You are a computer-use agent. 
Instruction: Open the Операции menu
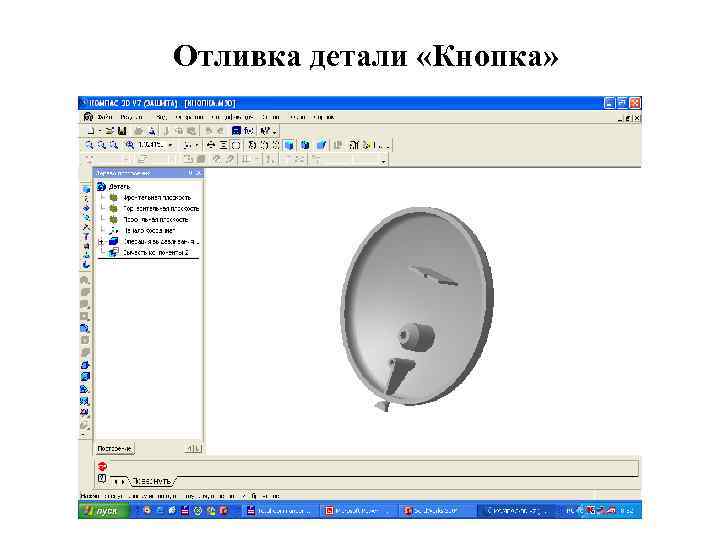tap(189, 117)
